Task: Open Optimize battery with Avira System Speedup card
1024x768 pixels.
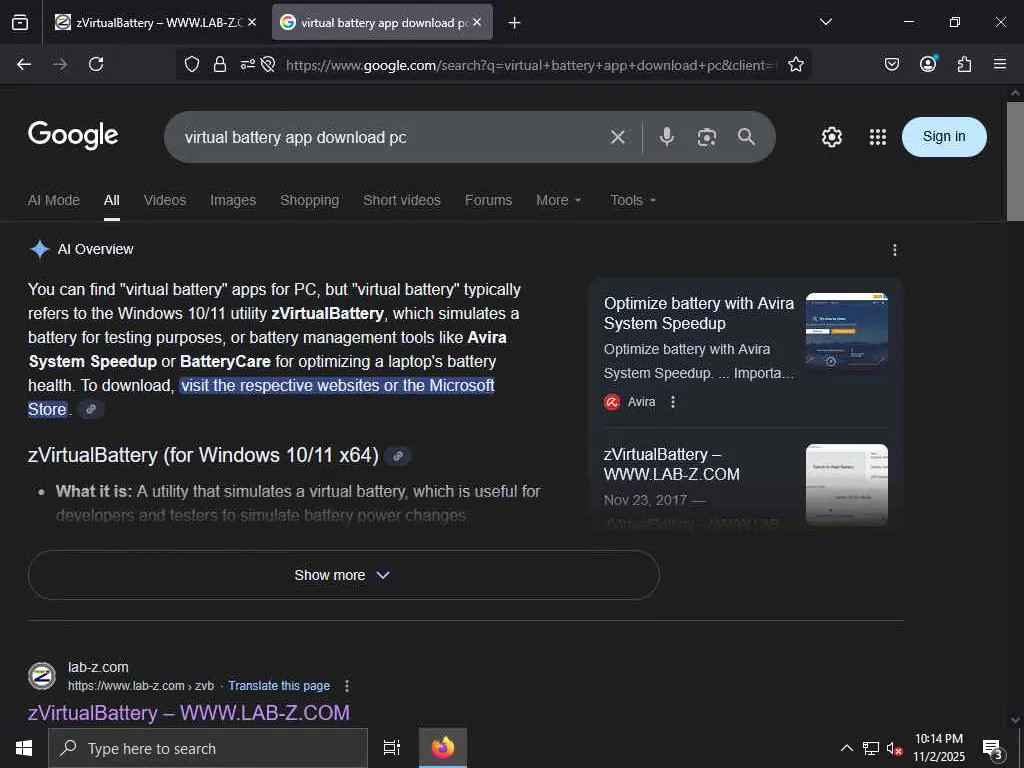Action: click(698, 313)
